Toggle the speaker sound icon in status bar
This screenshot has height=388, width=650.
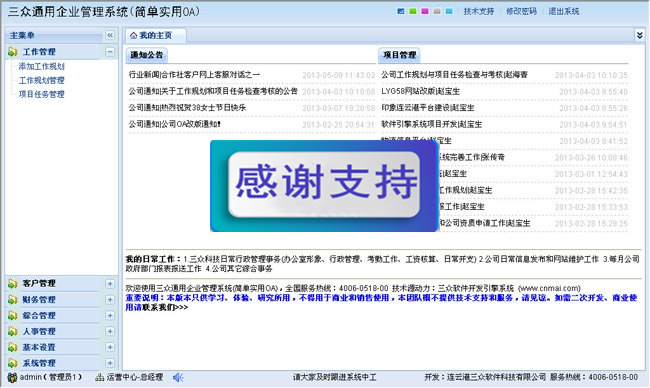[x=178, y=378]
